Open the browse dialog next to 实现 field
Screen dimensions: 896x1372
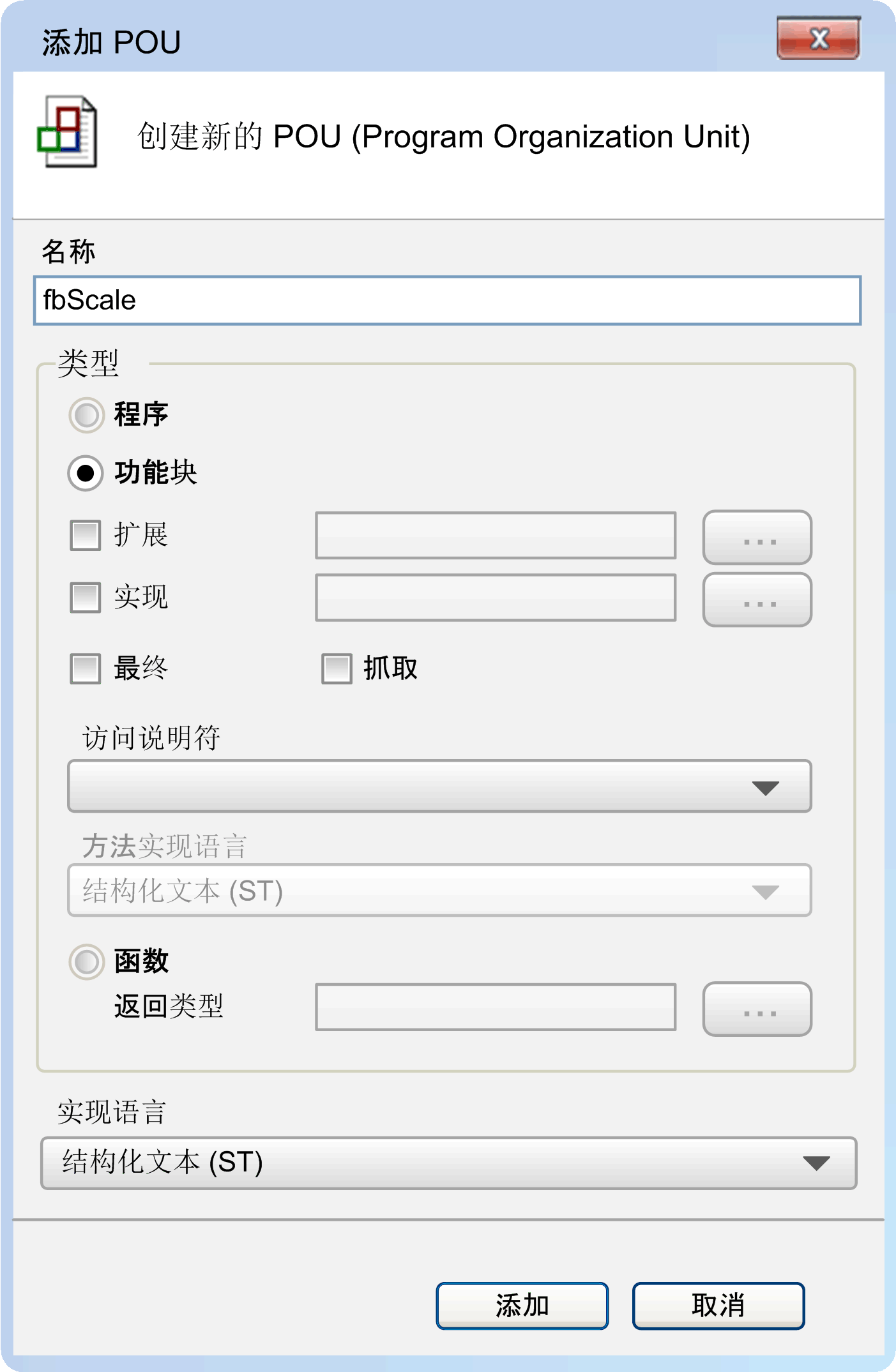coord(756,599)
